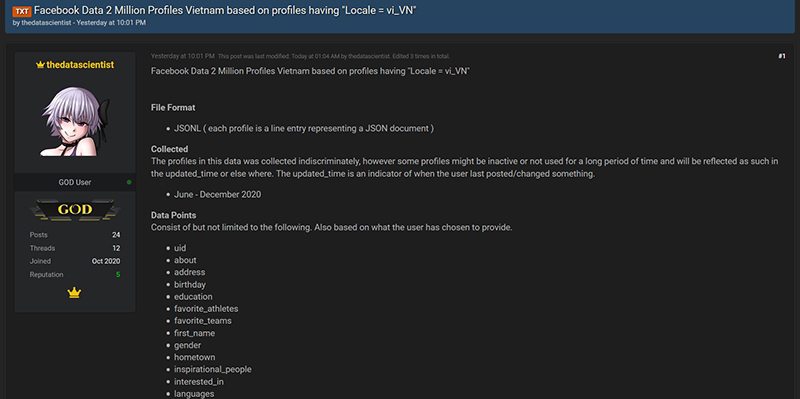Click the Posts count 24

pyautogui.click(x=116, y=235)
